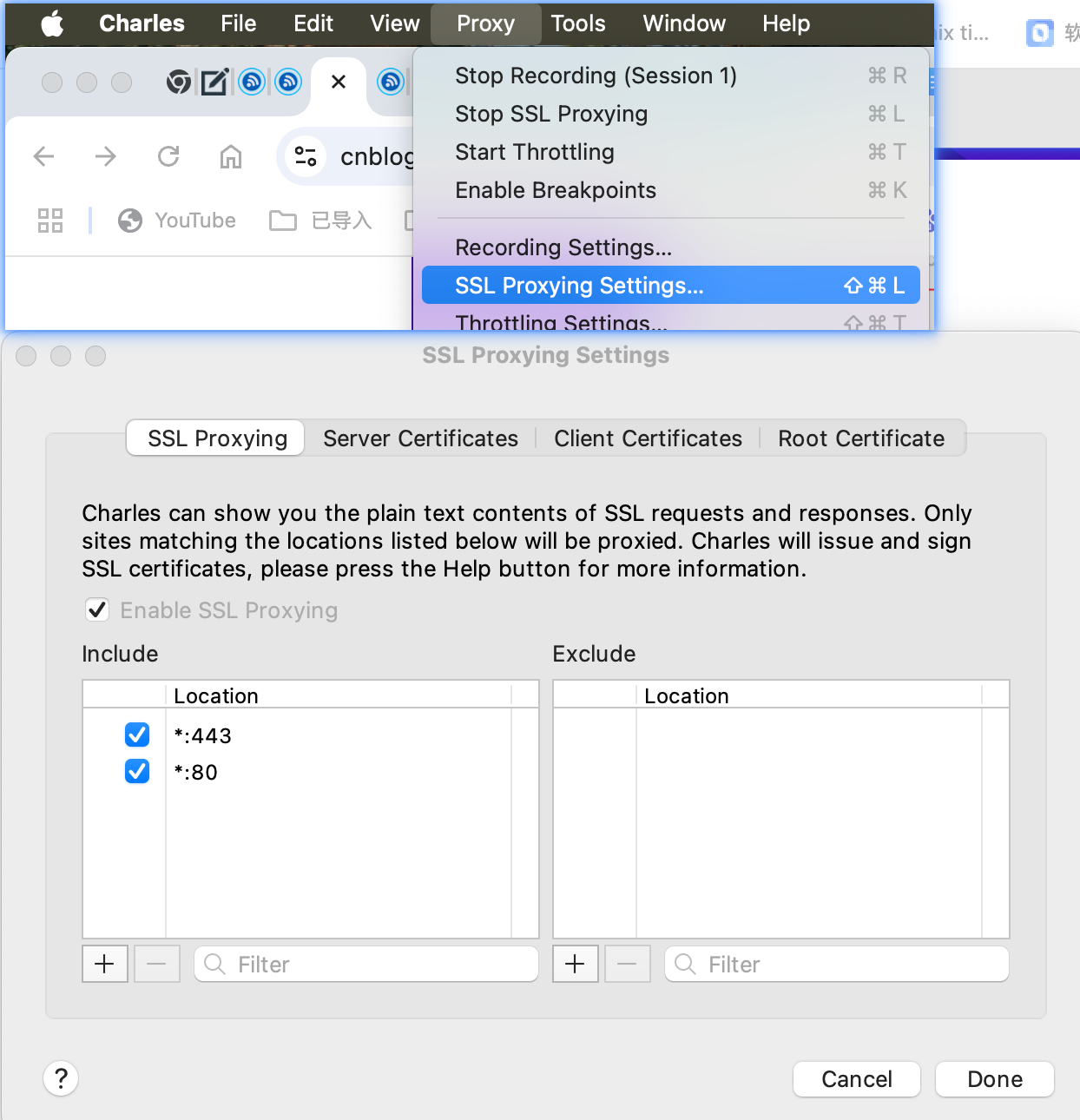Click the browser forward arrow
The width and height of the screenshot is (1080, 1120).
click(106, 156)
